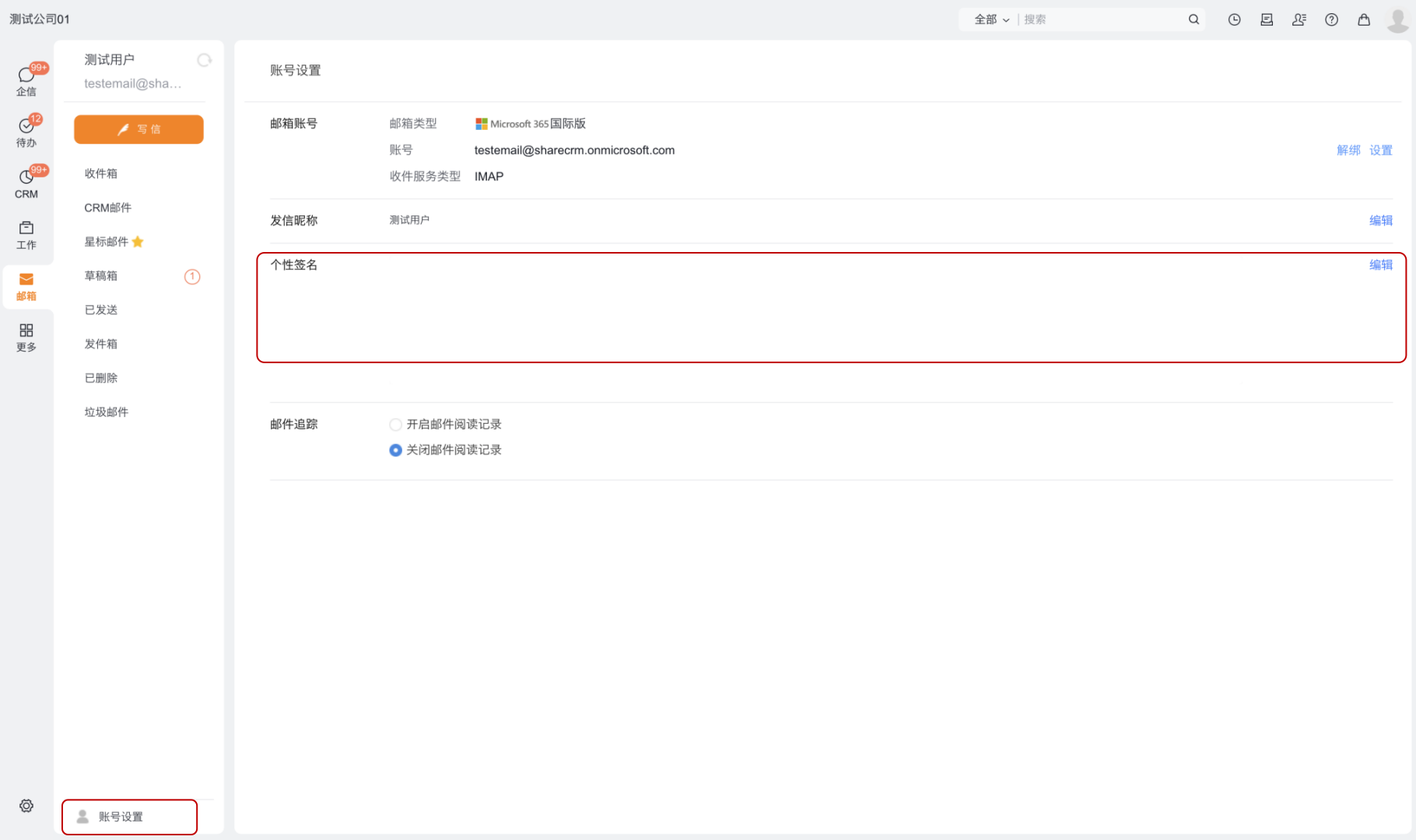Open the CRM sidebar icon
Screen dimensions: 1416x840
[x=26, y=183]
